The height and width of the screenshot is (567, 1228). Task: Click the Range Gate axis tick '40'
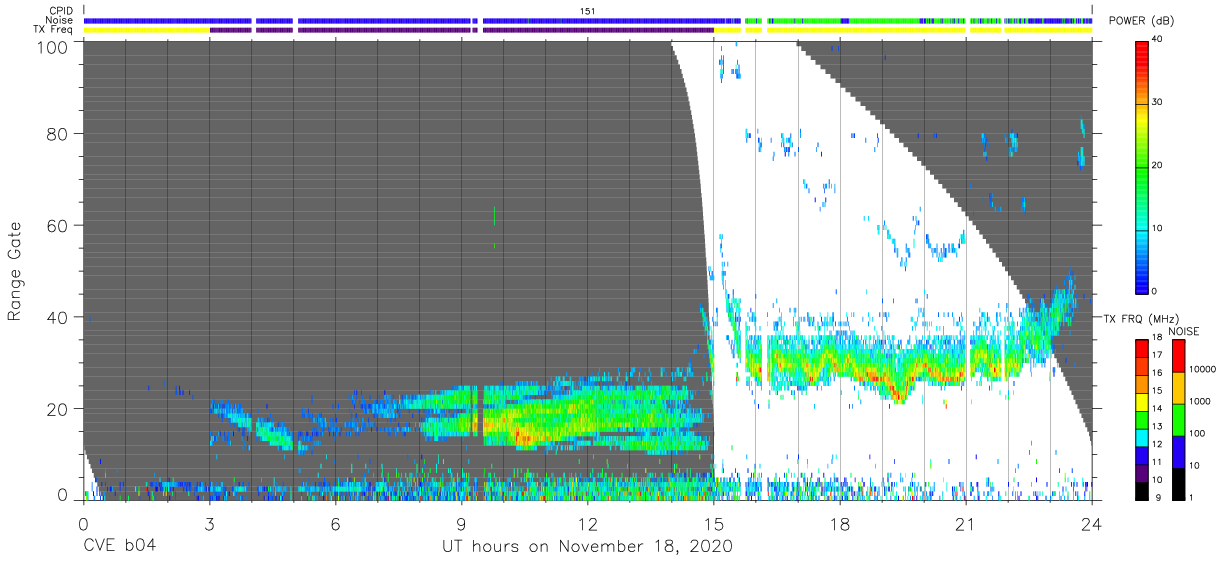pyautogui.click(x=59, y=317)
